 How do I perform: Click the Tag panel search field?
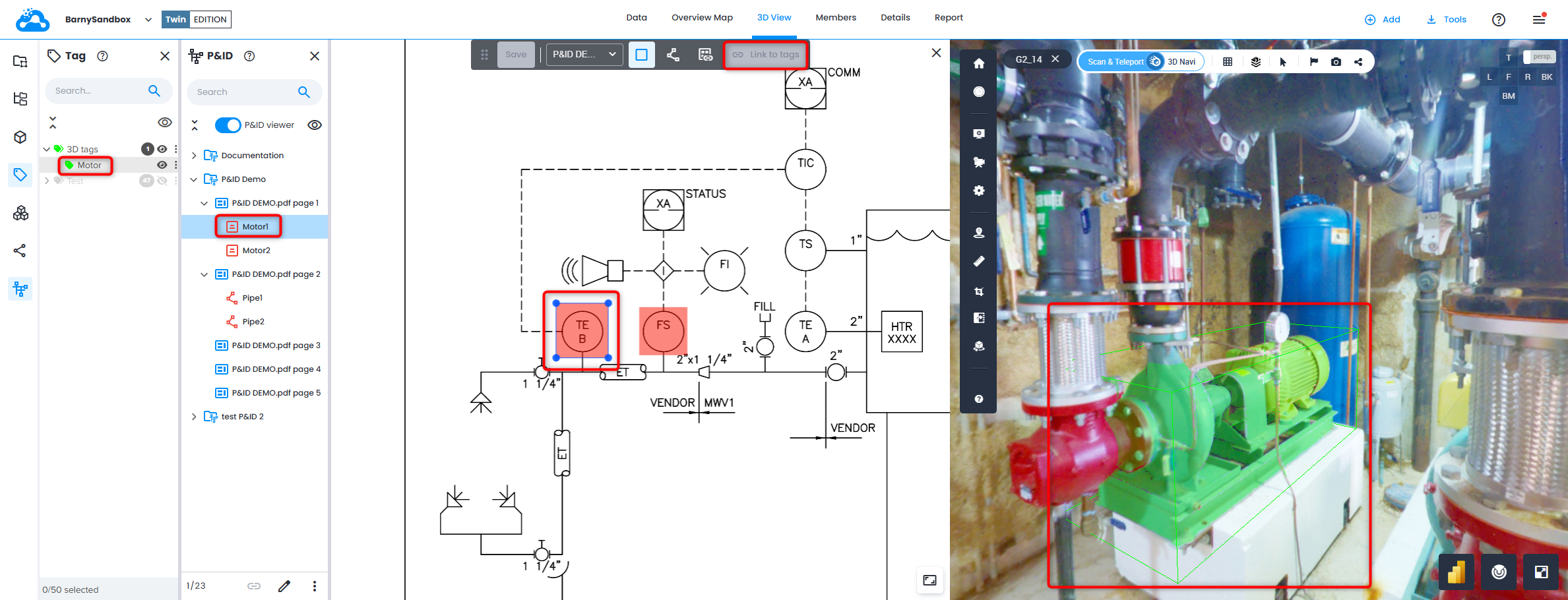(x=99, y=91)
